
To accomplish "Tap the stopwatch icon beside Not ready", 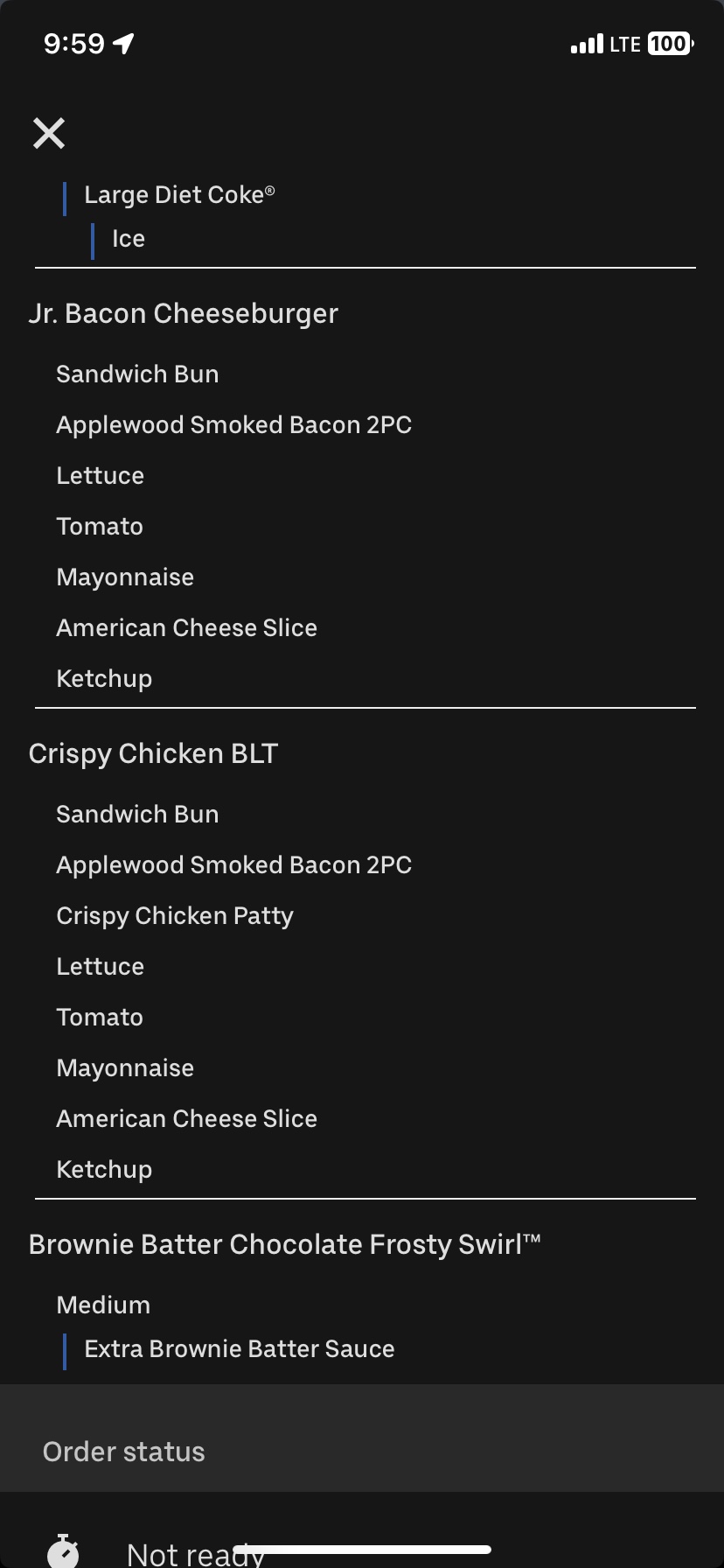I will [63, 1550].
